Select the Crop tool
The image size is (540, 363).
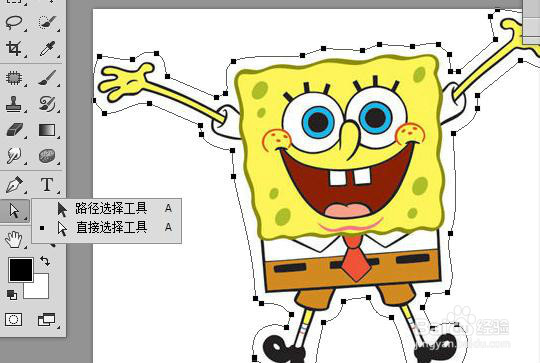[14, 49]
